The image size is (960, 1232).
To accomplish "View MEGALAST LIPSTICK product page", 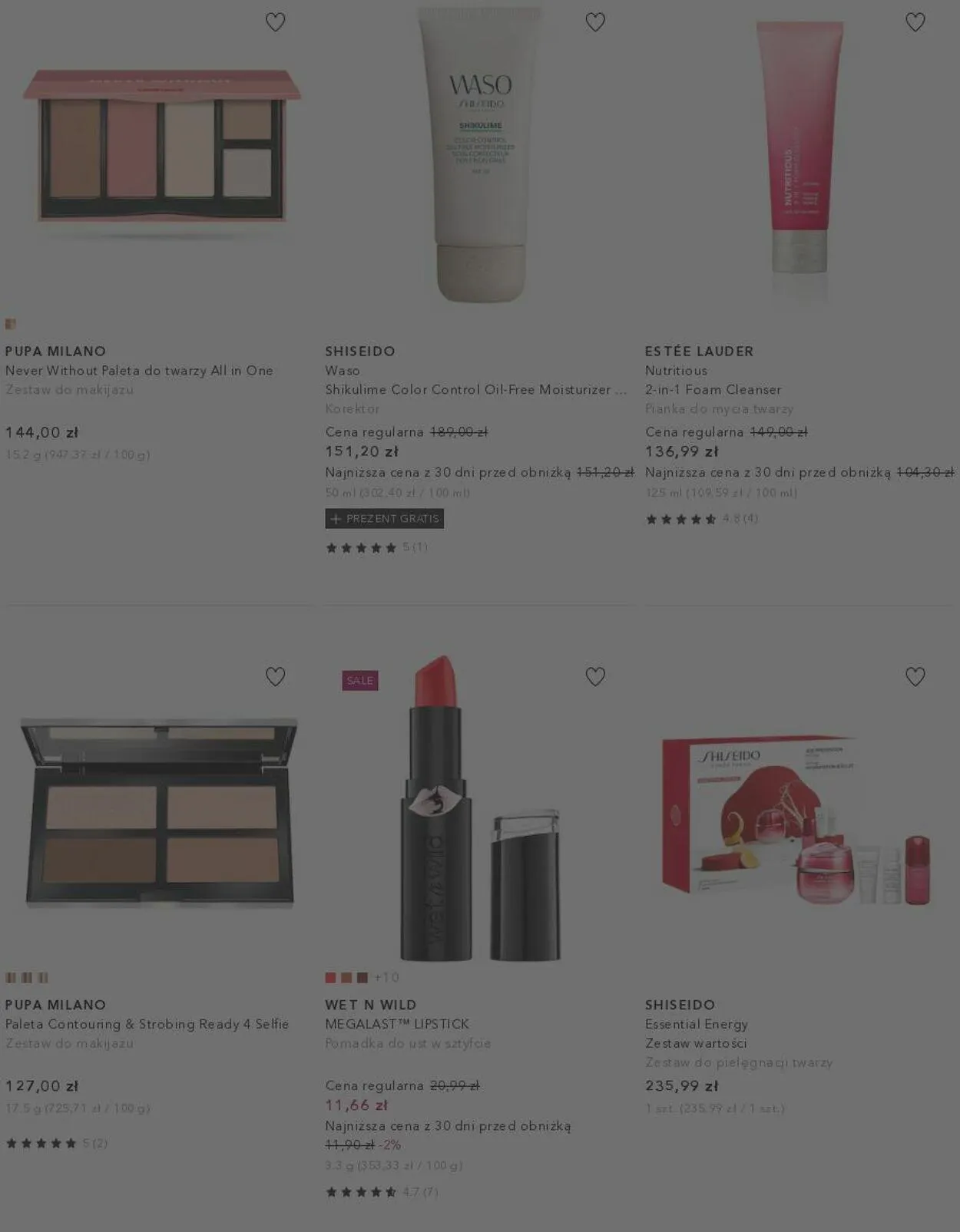I will 397,1024.
